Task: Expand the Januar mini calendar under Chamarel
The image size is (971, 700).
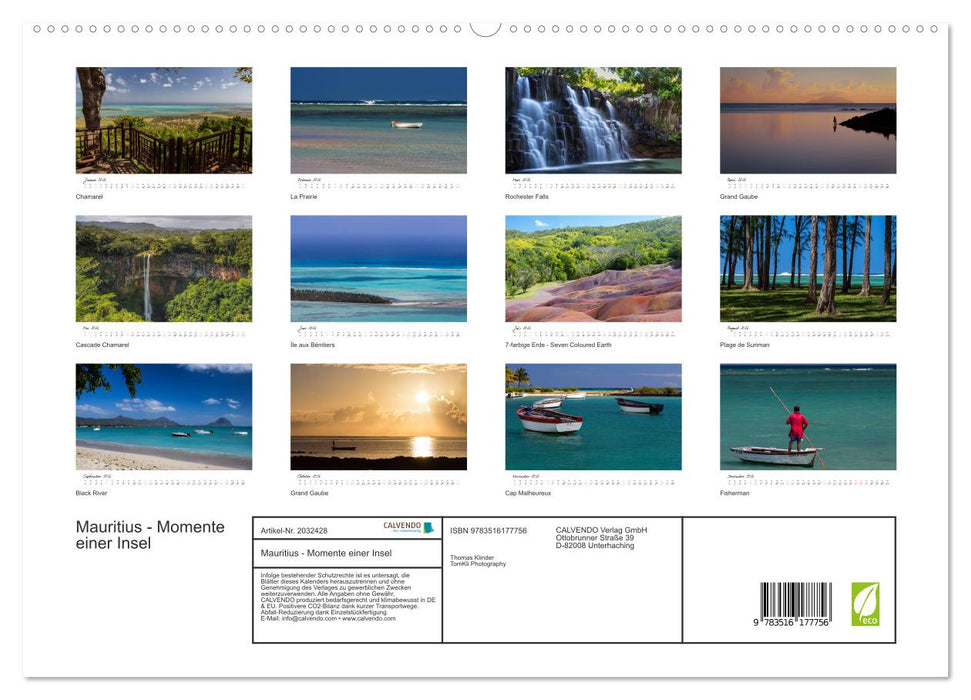Action: 163,184
